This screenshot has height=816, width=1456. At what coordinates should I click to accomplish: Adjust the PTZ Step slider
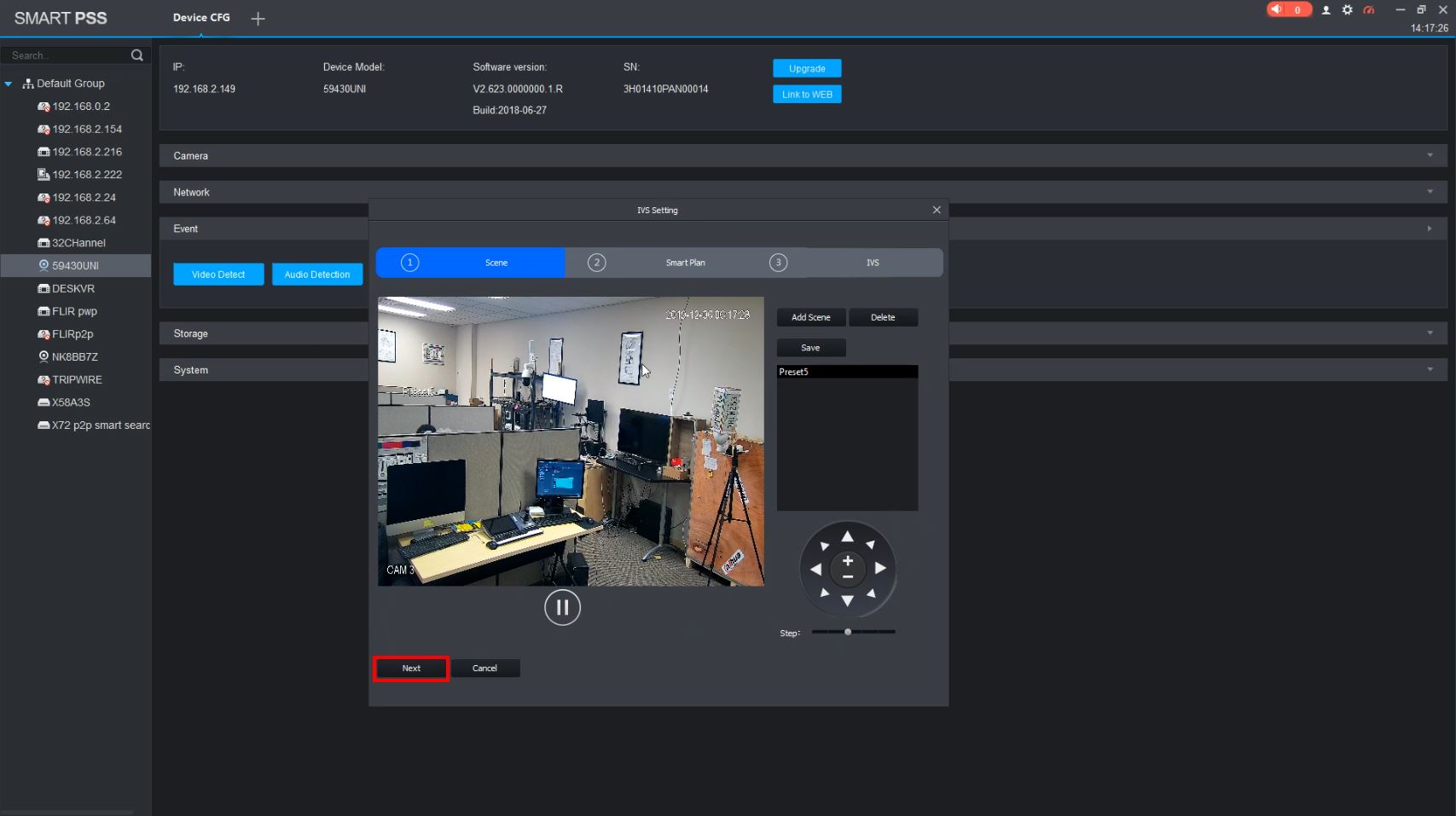848,632
